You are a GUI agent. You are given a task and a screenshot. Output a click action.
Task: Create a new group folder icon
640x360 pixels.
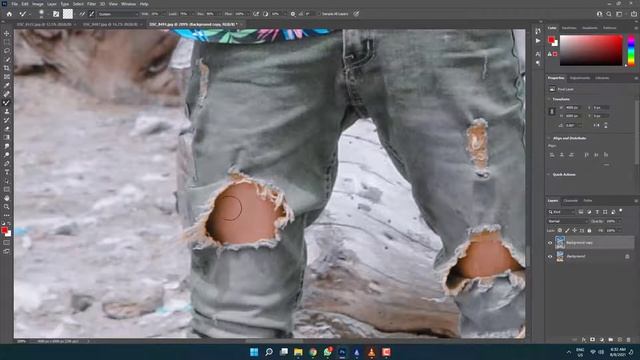tap(610, 340)
